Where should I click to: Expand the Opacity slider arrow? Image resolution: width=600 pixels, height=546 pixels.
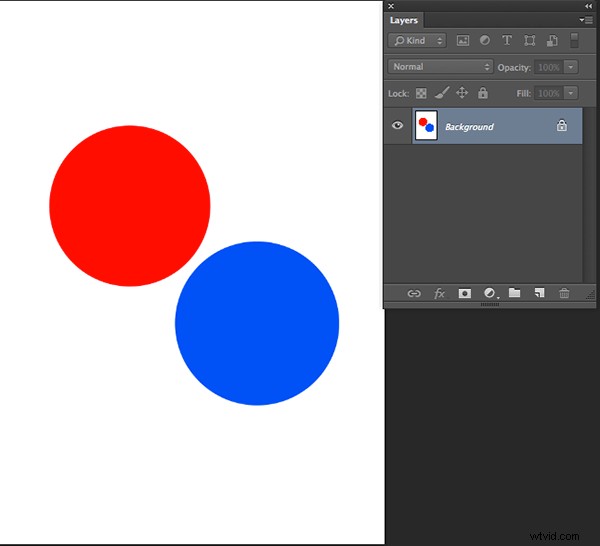coord(571,67)
